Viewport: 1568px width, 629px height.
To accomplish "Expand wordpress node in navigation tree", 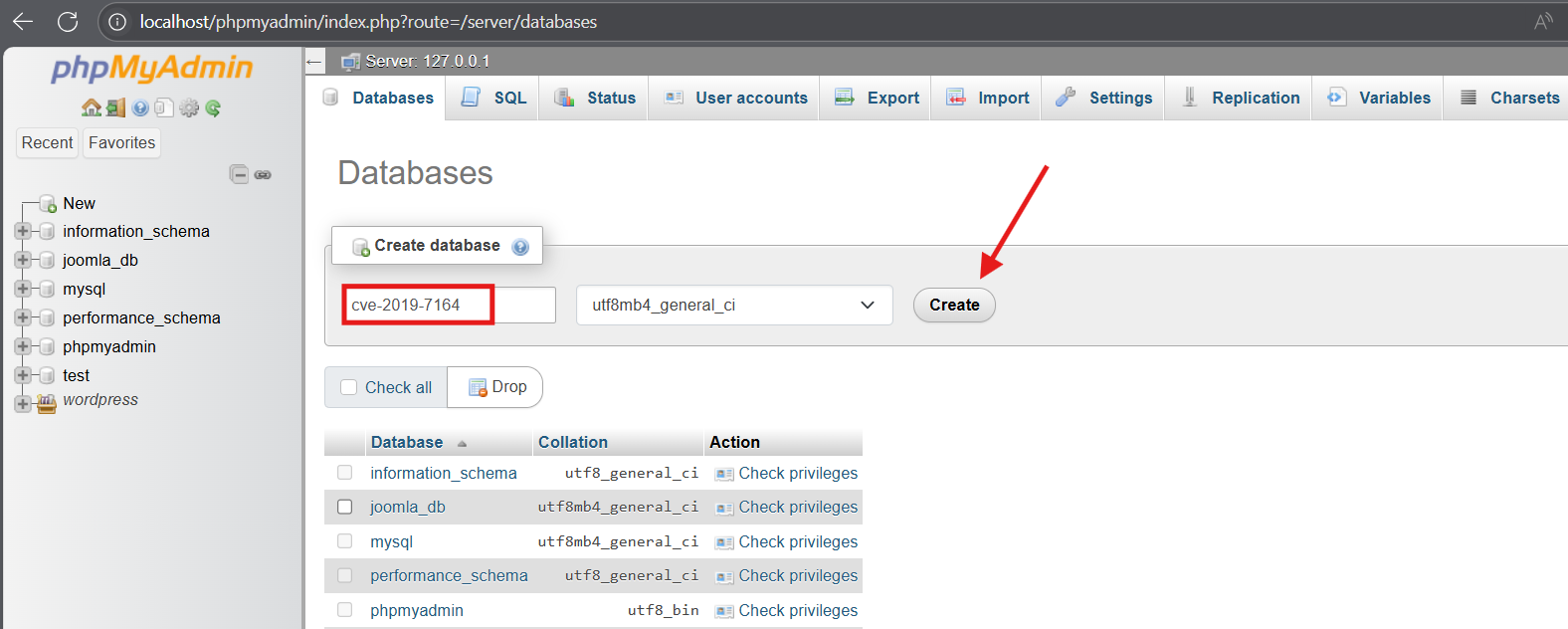I will (23, 404).
